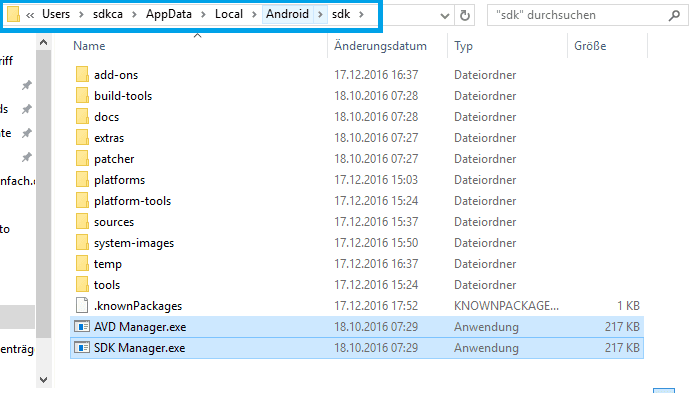Screen dimensions: 698x393
Task: Sort by Größe column header
Action: click(x=590, y=46)
